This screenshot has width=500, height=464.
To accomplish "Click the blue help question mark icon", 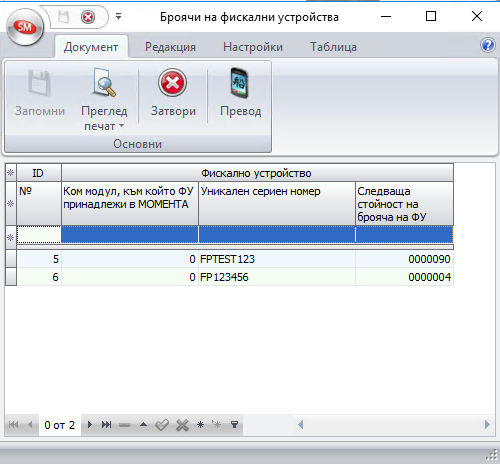I will point(488,45).
